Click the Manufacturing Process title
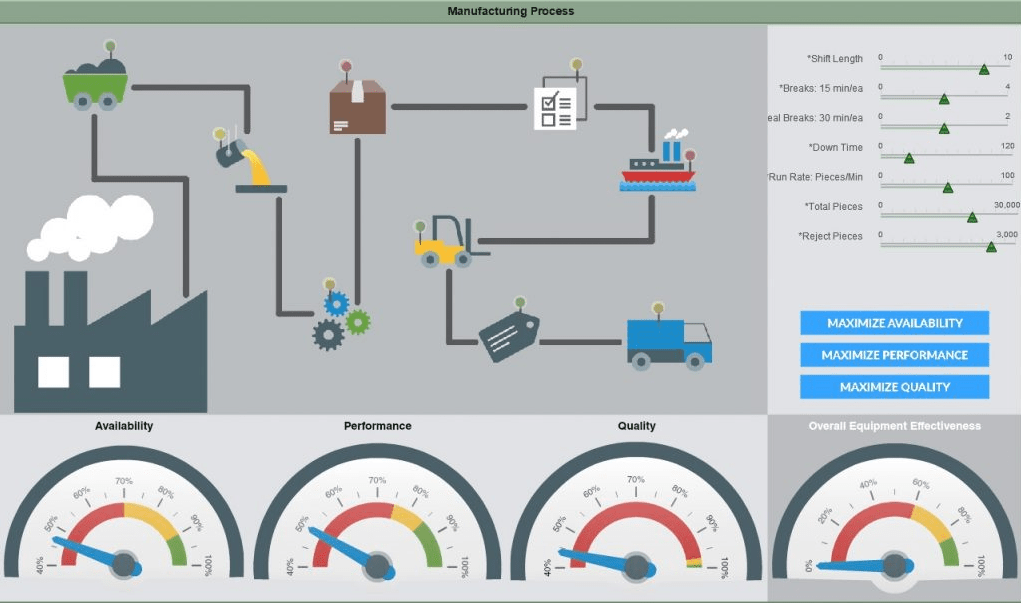This screenshot has width=1021, height=603. click(x=510, y=11)
